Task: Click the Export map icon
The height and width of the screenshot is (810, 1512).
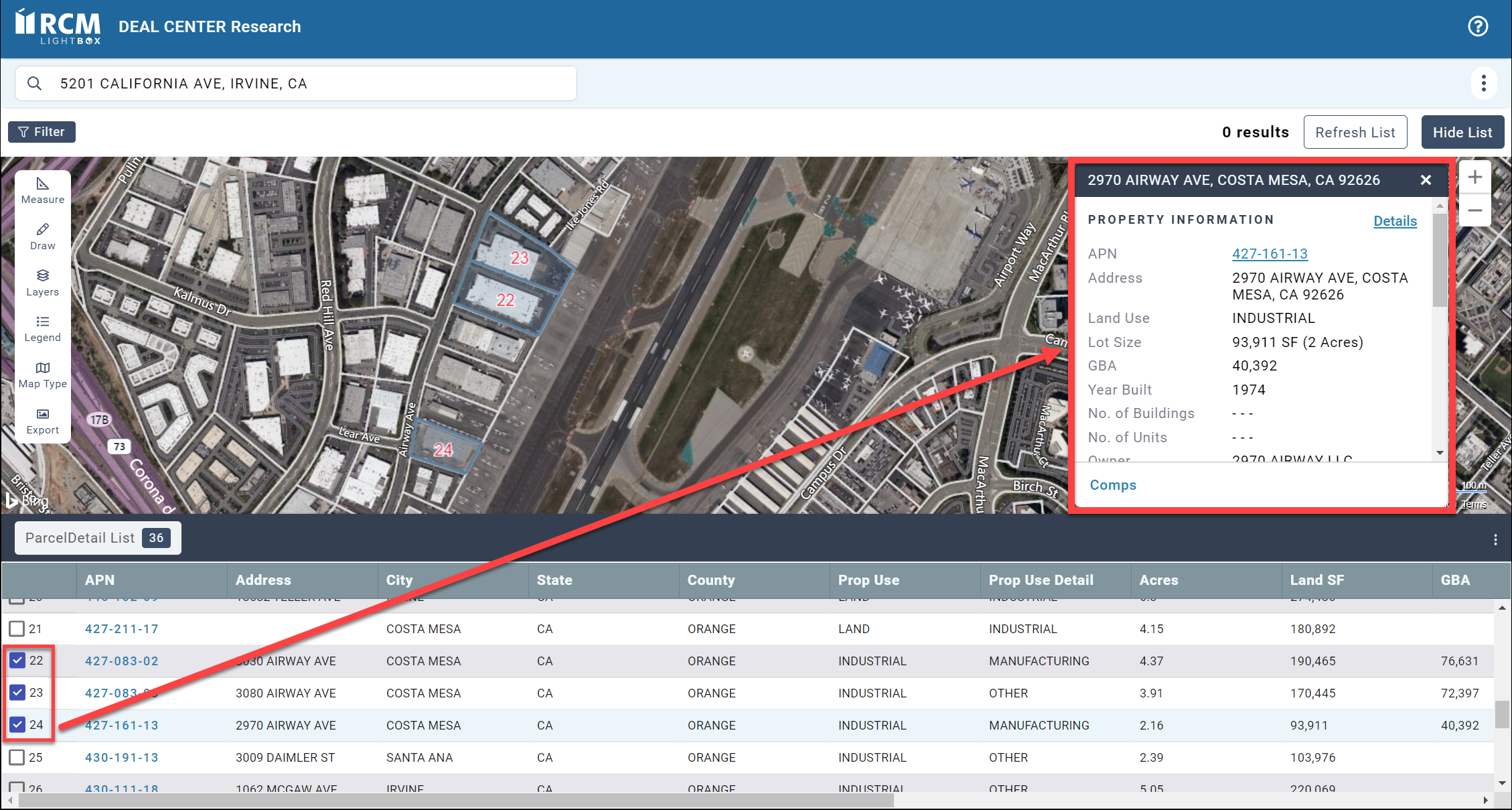Action: pos(42,421)
